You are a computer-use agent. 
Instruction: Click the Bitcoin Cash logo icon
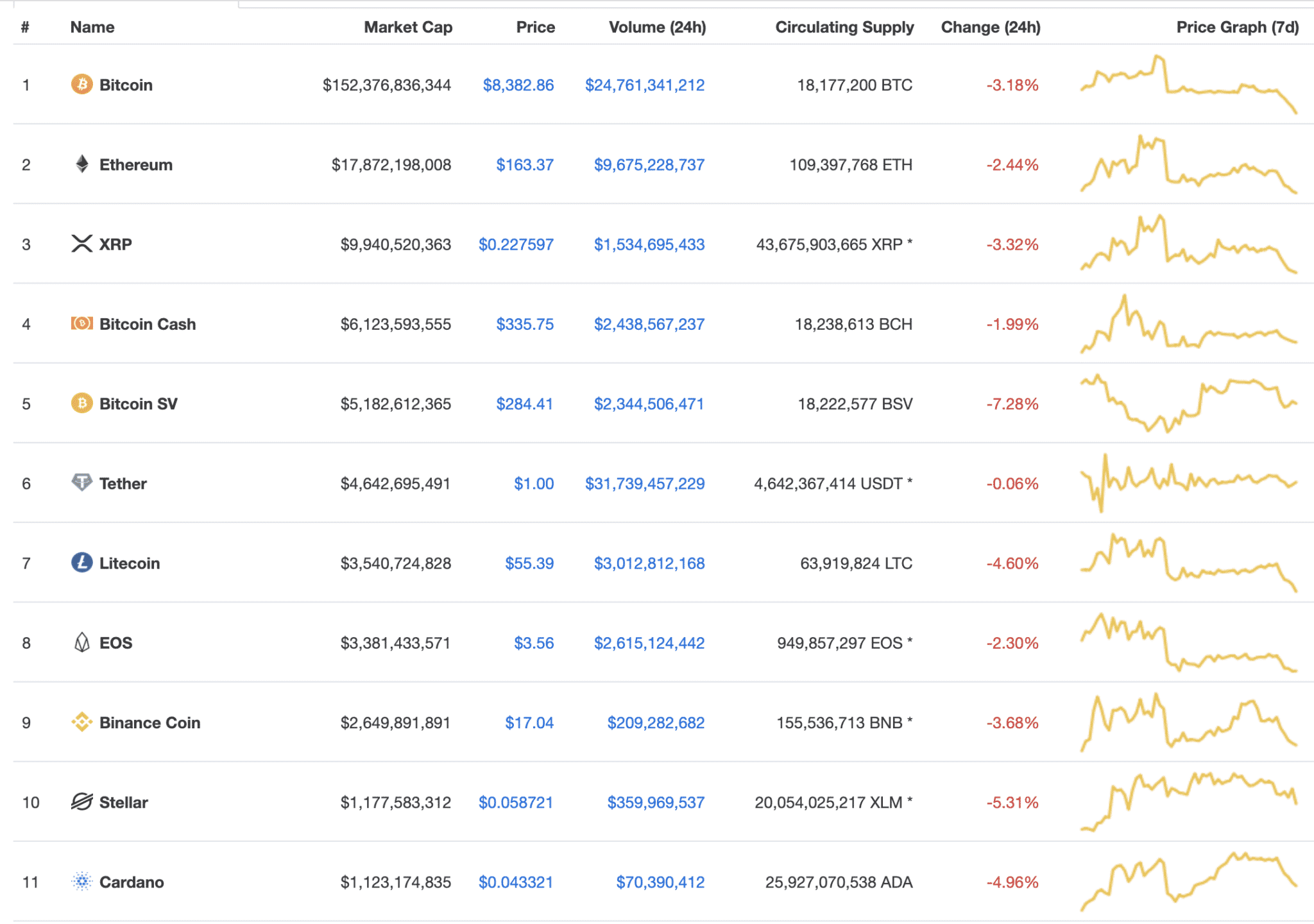point(81,323)
